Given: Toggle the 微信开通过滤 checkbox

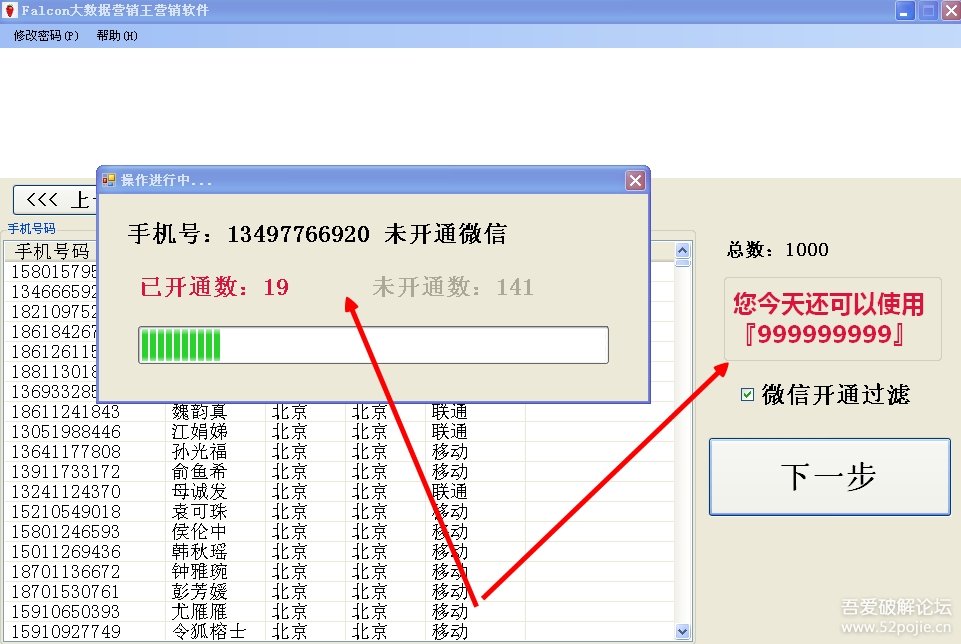Looking at the screenshot, I should pyautogui.click(x=747, y=394).
